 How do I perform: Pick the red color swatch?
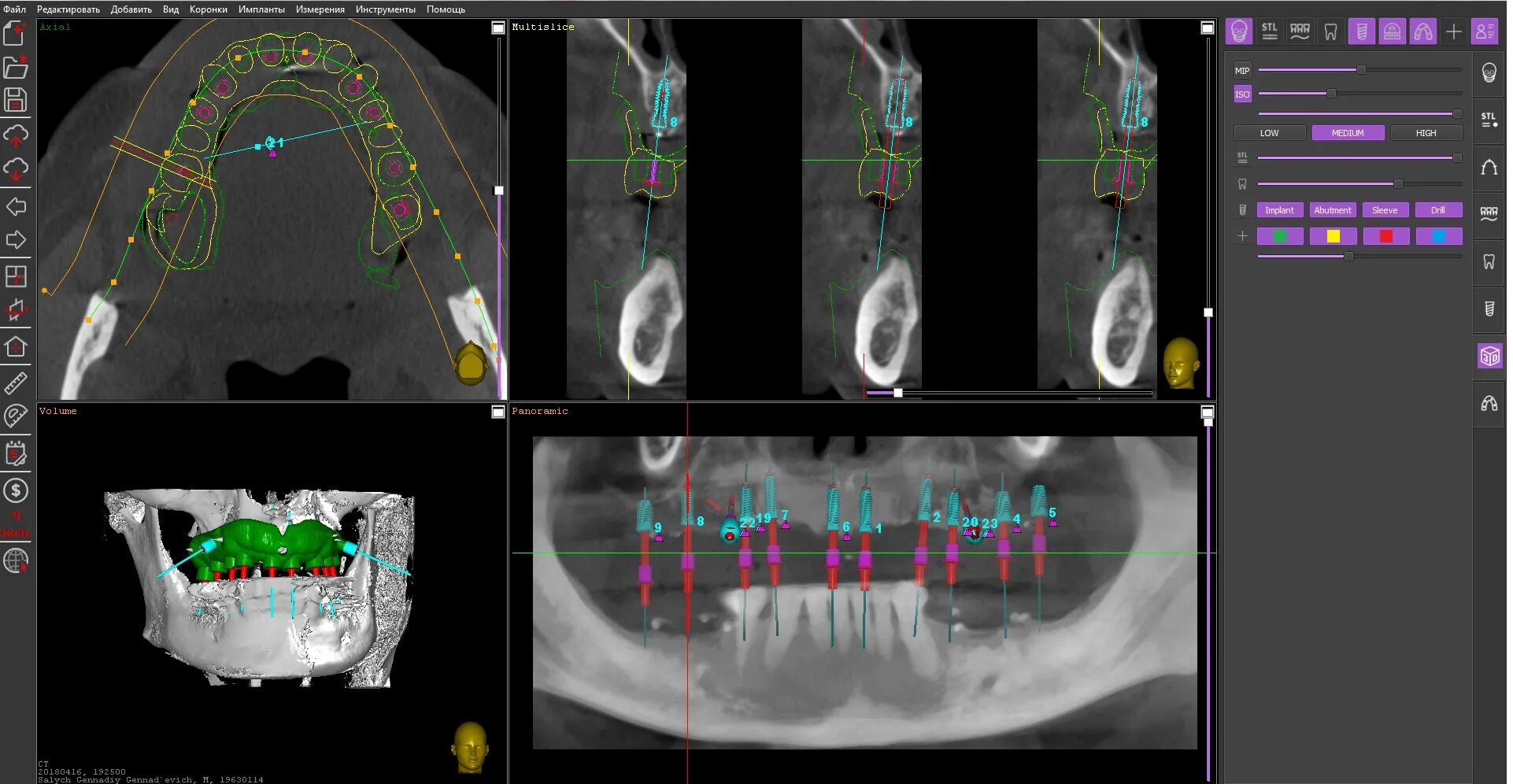coord(1385,236)
